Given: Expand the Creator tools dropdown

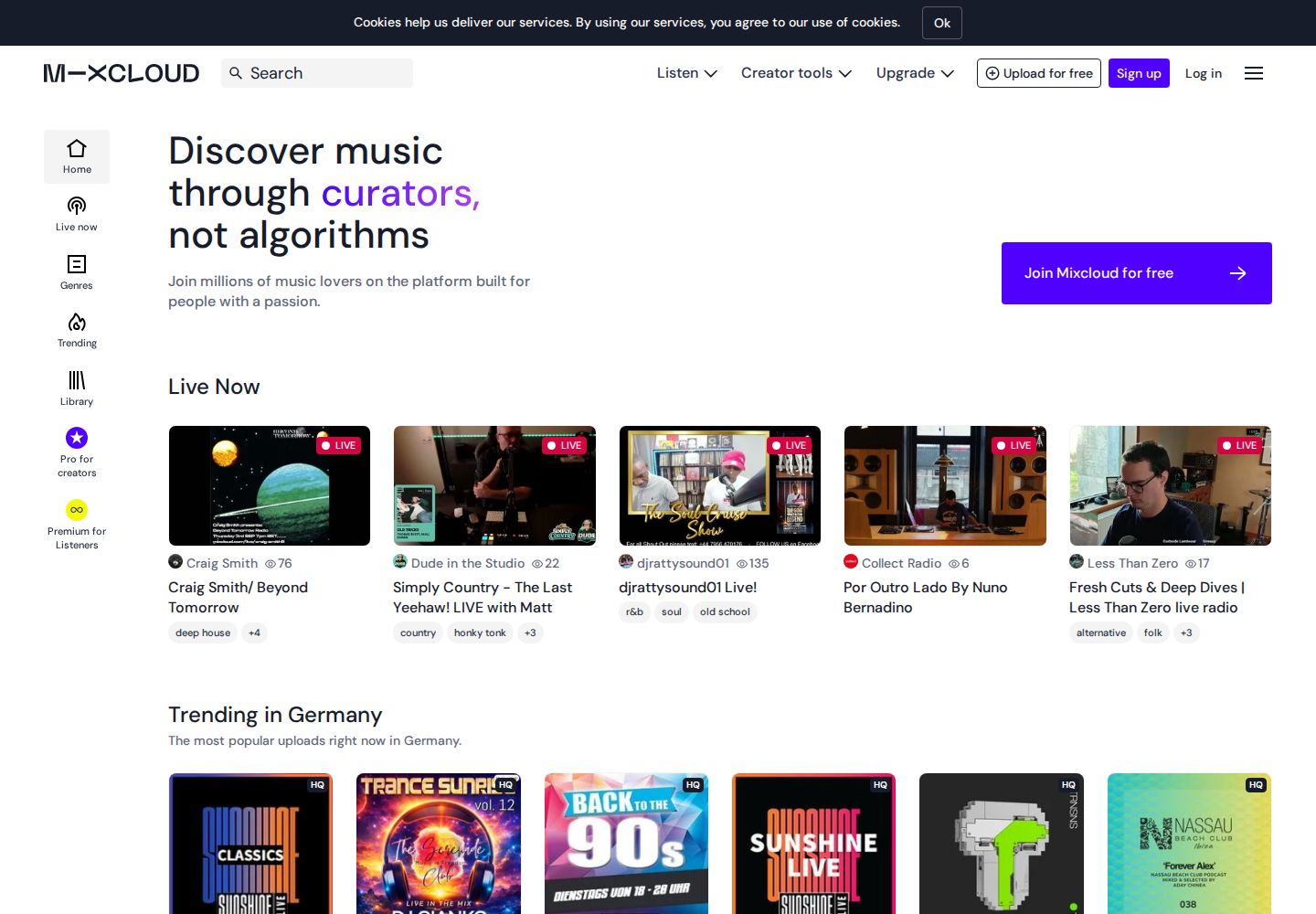Looking at the screenshot, I should (x=796, y=73).
